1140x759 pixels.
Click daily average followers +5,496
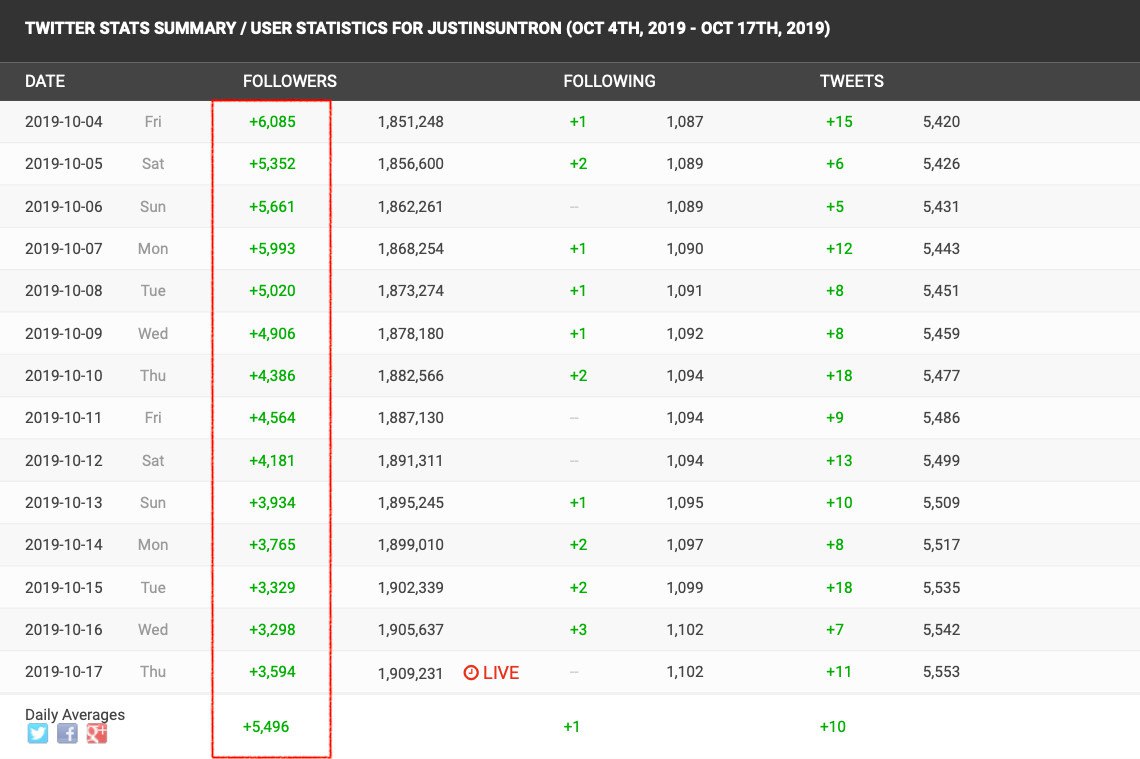pyautogui.click(x=266, y=726)
